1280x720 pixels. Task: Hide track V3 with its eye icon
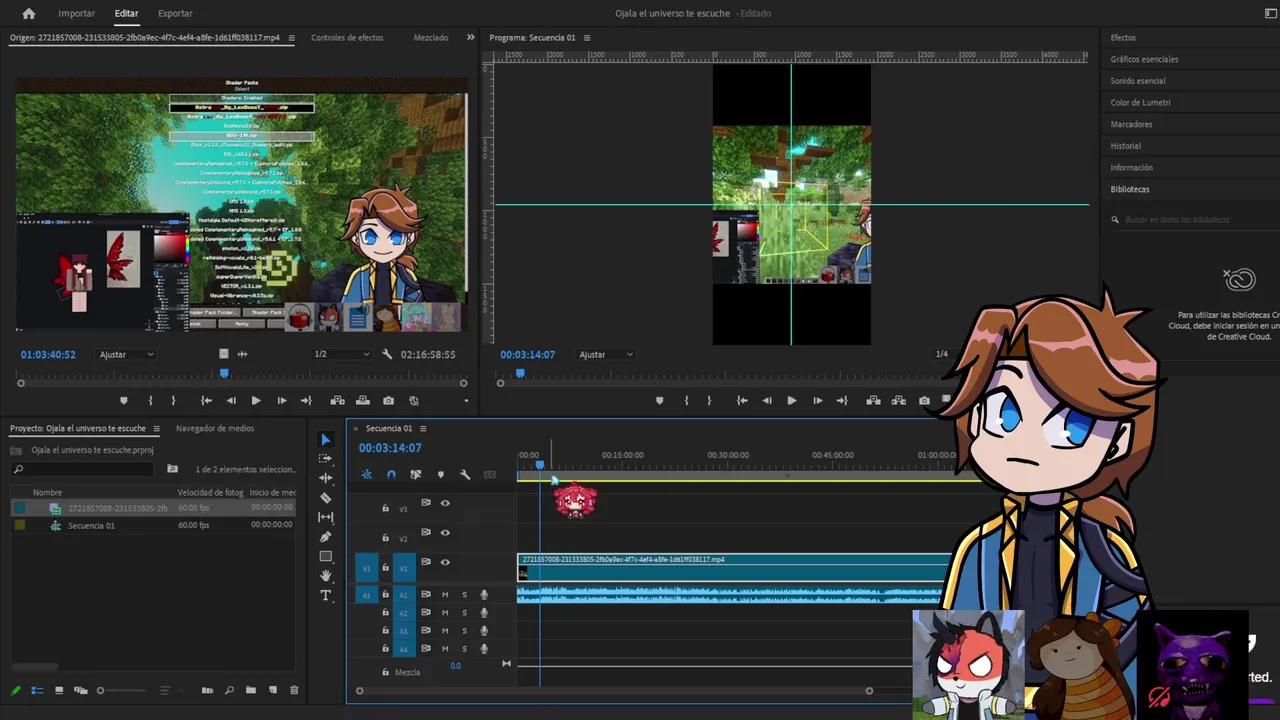(445, 503)
